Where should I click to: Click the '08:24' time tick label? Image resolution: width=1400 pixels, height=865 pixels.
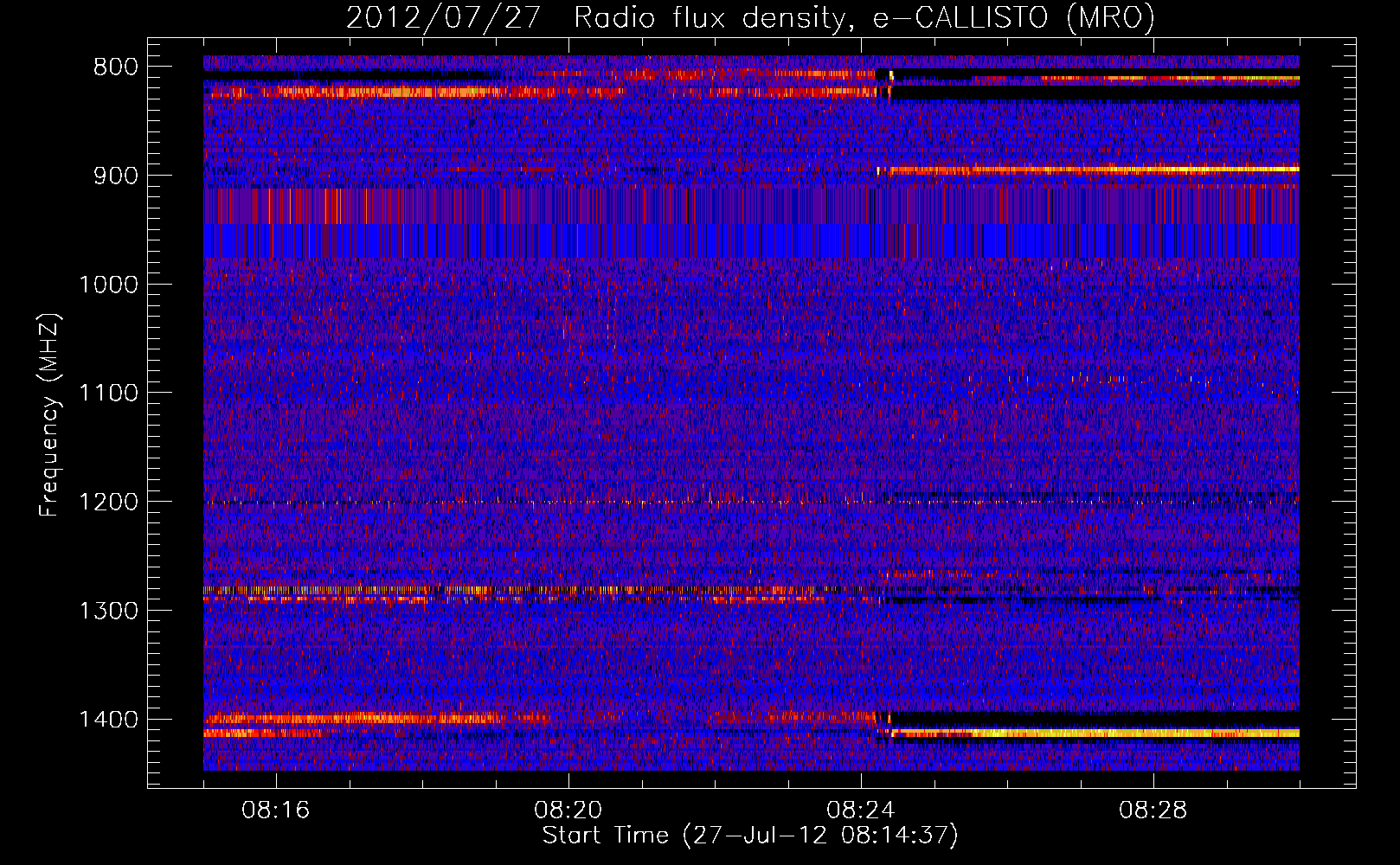tap(861, 811)
